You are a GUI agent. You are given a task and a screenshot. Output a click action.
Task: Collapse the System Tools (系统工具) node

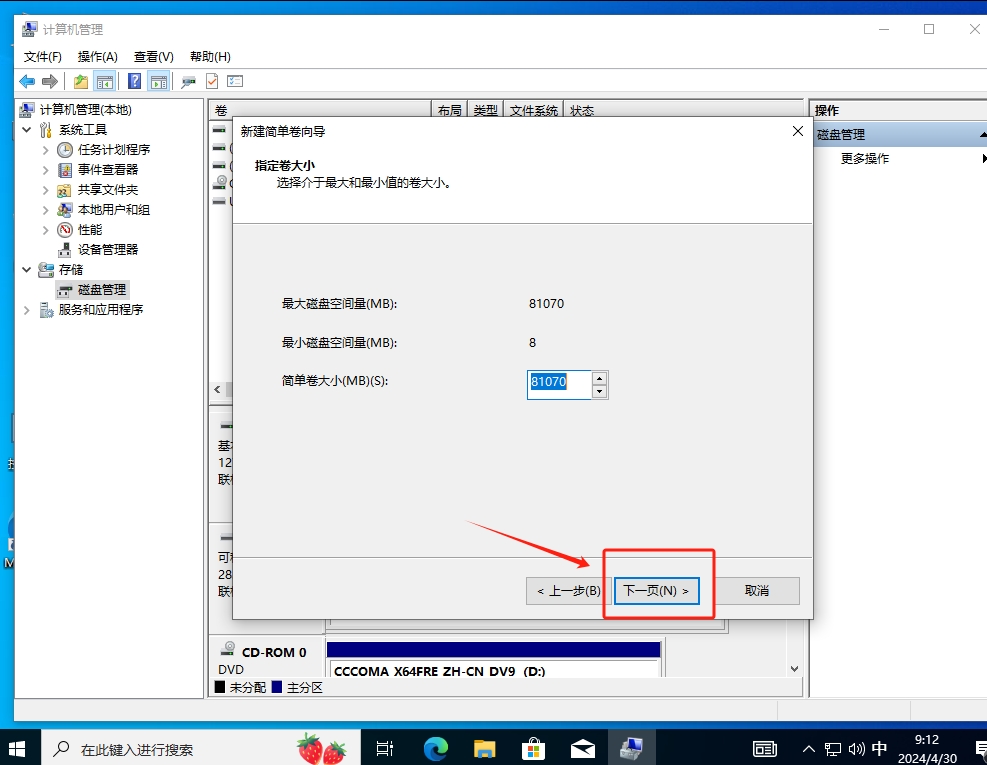point(26,130)
